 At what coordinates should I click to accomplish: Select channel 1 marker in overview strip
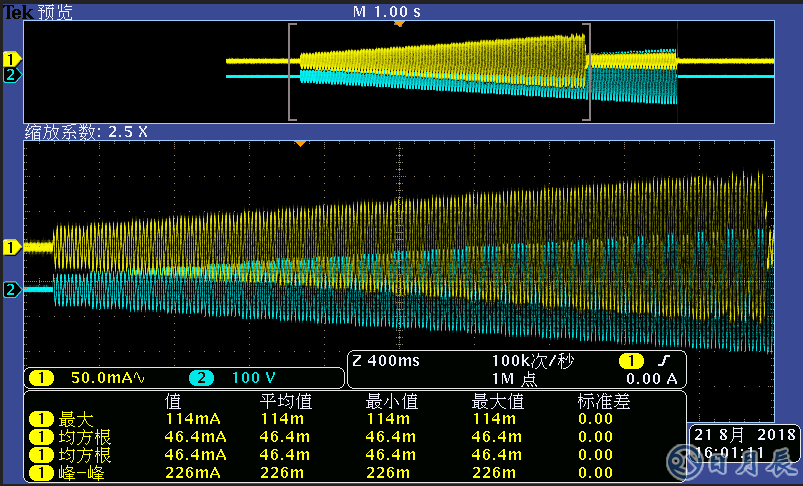[11, 59]
